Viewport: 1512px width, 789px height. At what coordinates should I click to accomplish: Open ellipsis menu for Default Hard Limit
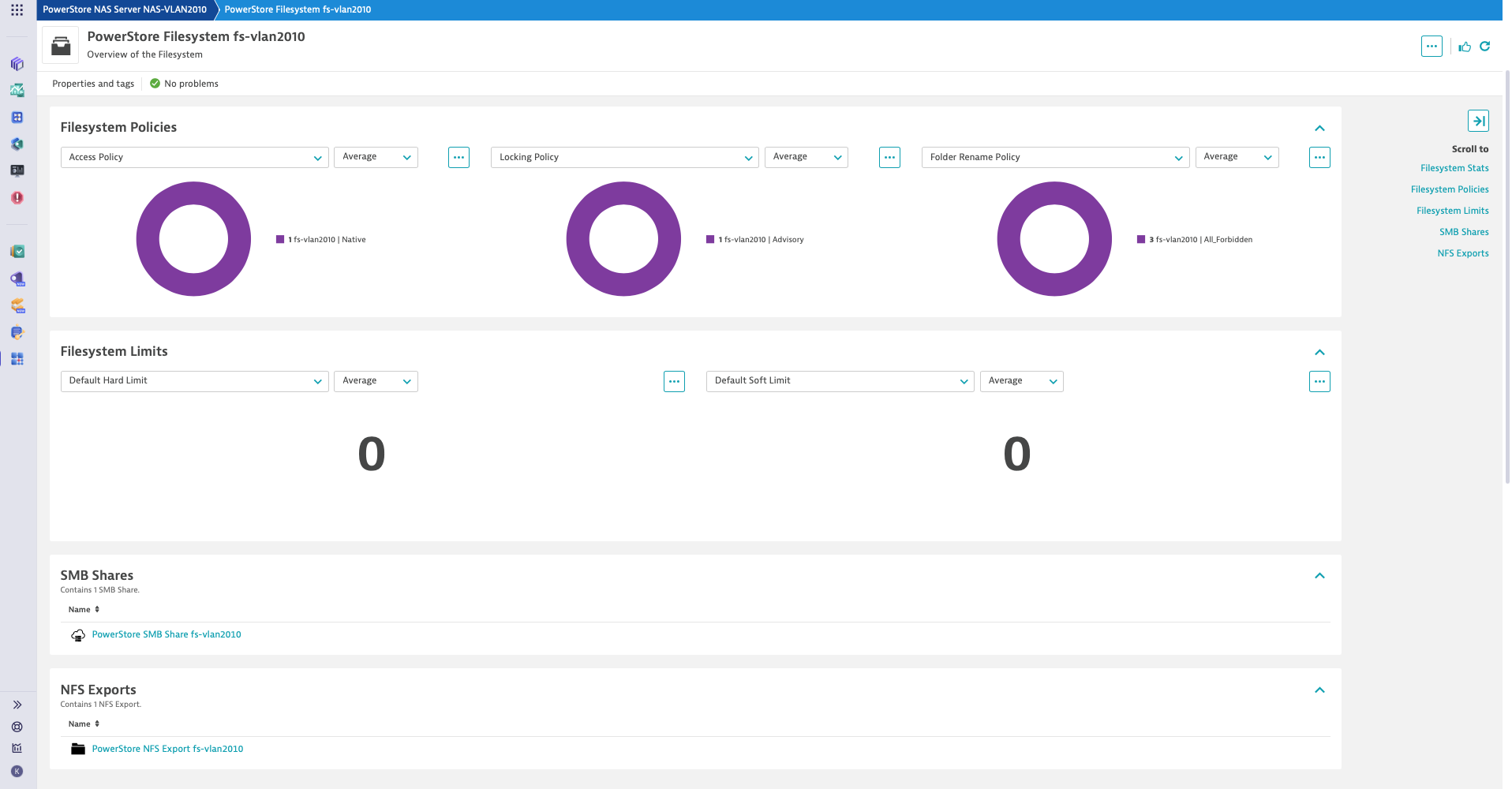click(x=674, y=381)
